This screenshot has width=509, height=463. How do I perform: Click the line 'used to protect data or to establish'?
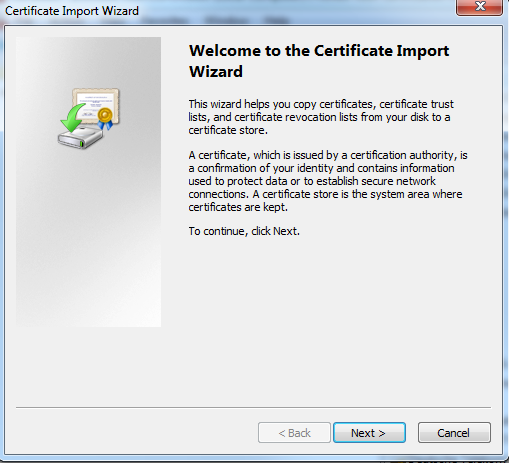[312, 181]
